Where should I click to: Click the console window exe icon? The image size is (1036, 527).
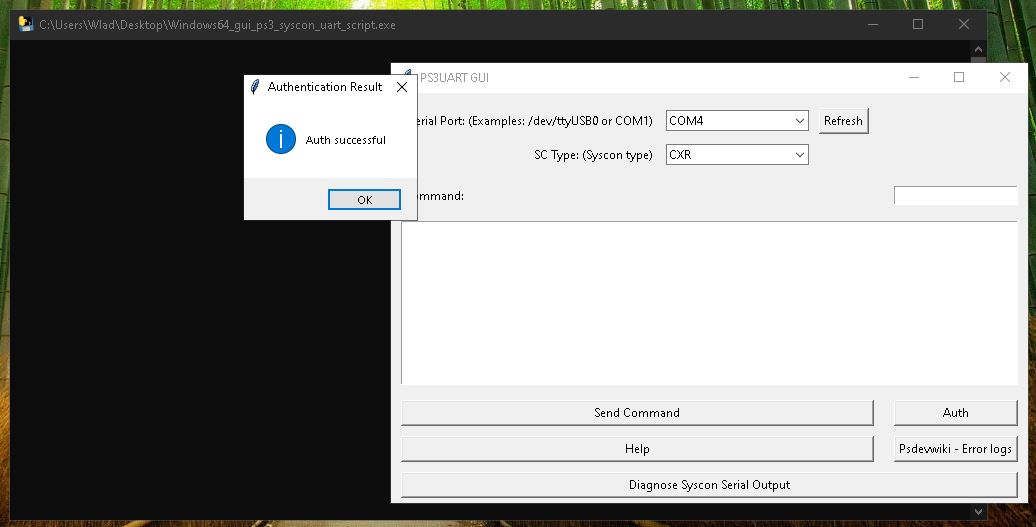pyautogui.click(x=26, y=24)
